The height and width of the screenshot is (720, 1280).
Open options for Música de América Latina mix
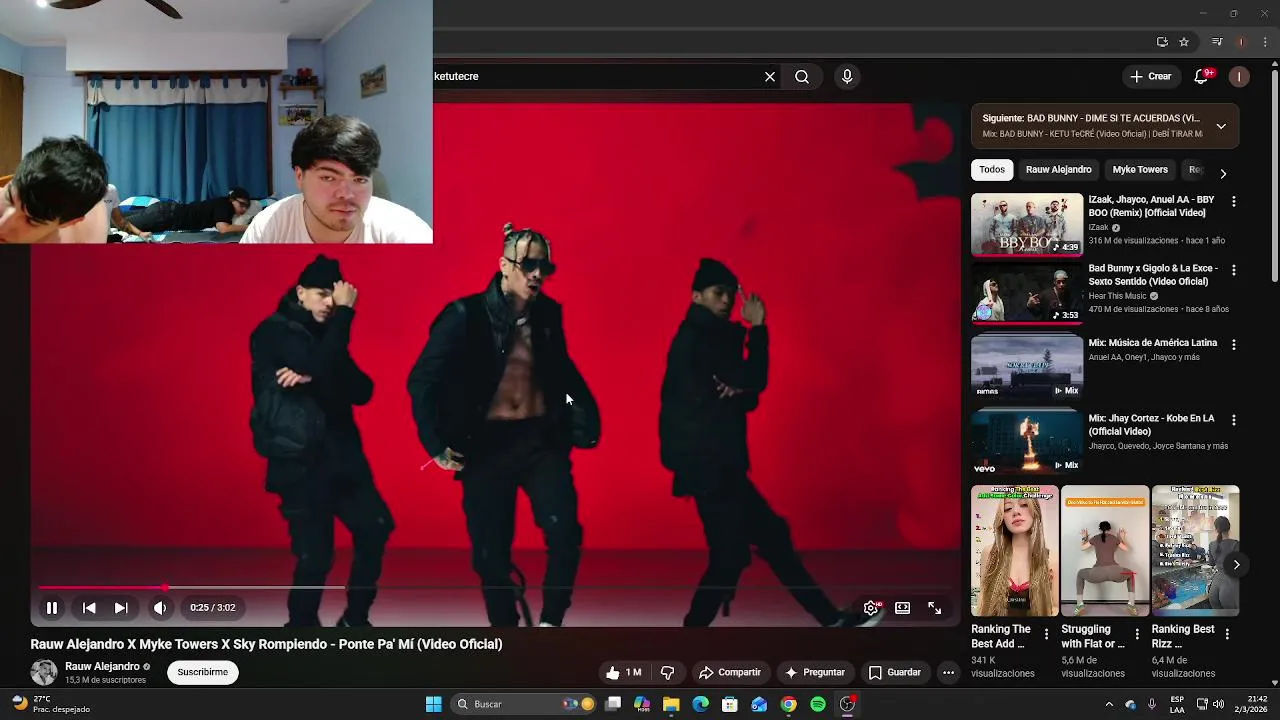[1233, 344]
